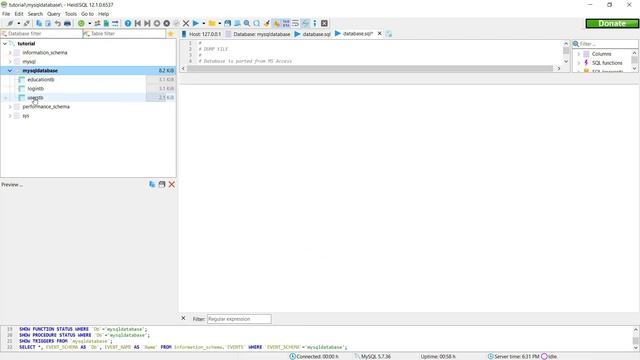This screenshot has height=360, width=640.
Task: Open the session manager connect icon
Action: coord(10,24)
